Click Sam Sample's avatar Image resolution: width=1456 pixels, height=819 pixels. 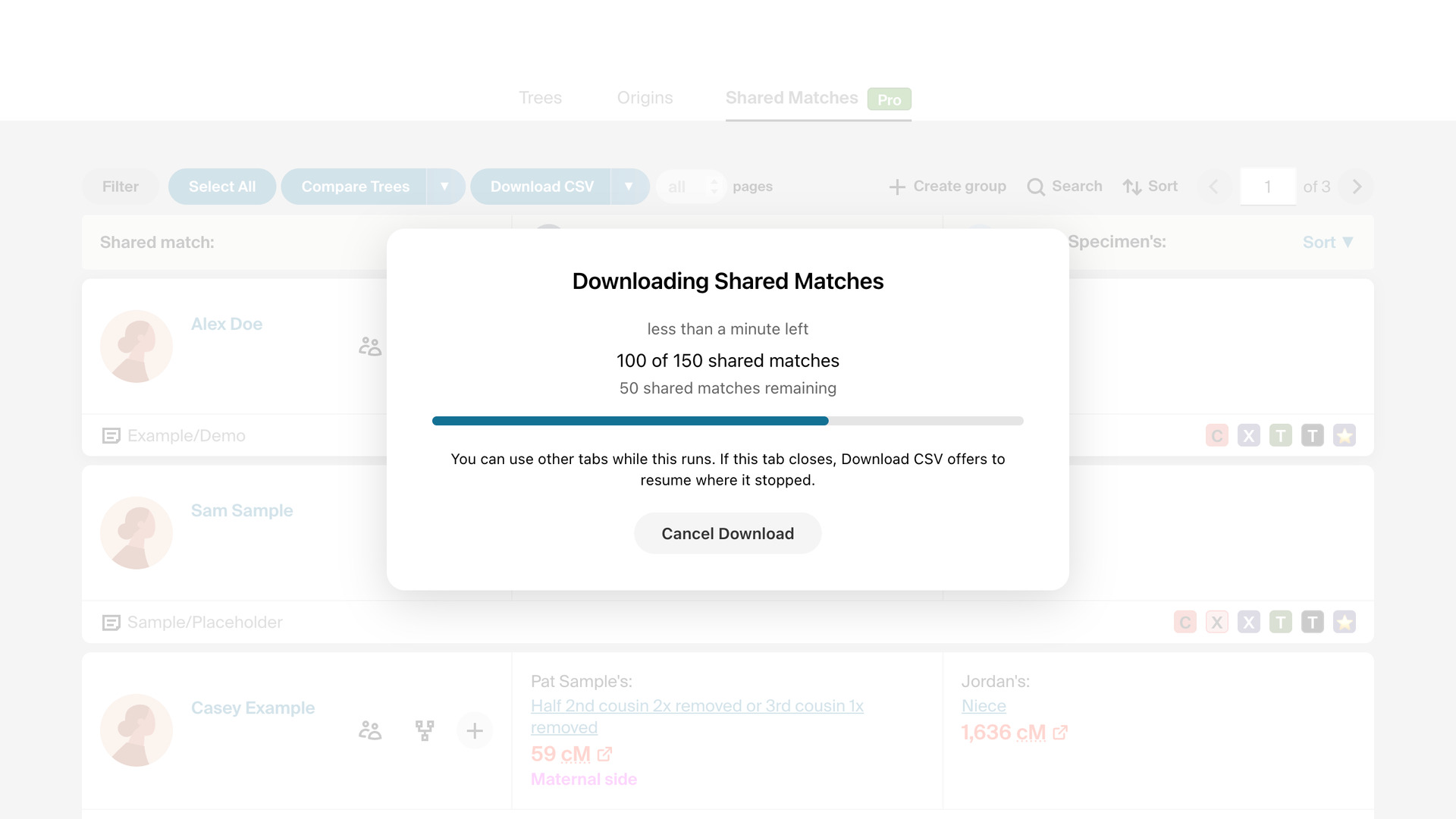coord(136,533)
